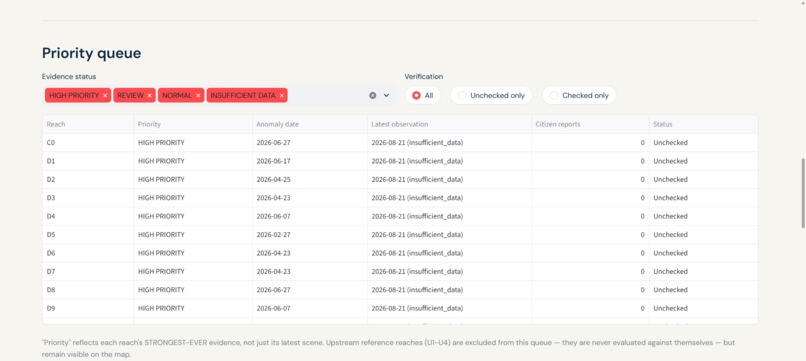Select Checked only verification option
The width and height of the screenshot is (806, 361).
tap(579, 95)
